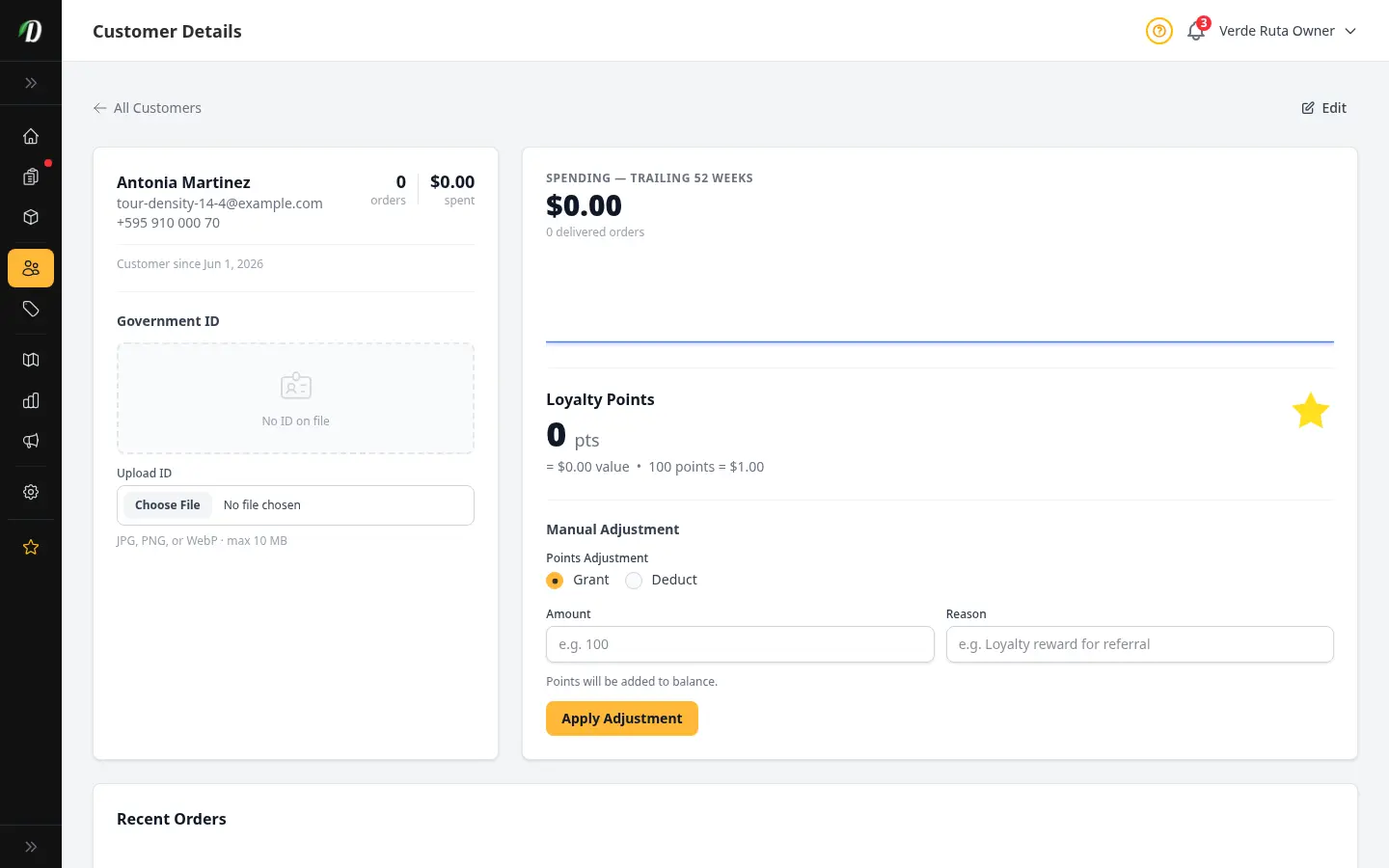
Task: Click the 0 delivered orders text
Action: [595, 232]
